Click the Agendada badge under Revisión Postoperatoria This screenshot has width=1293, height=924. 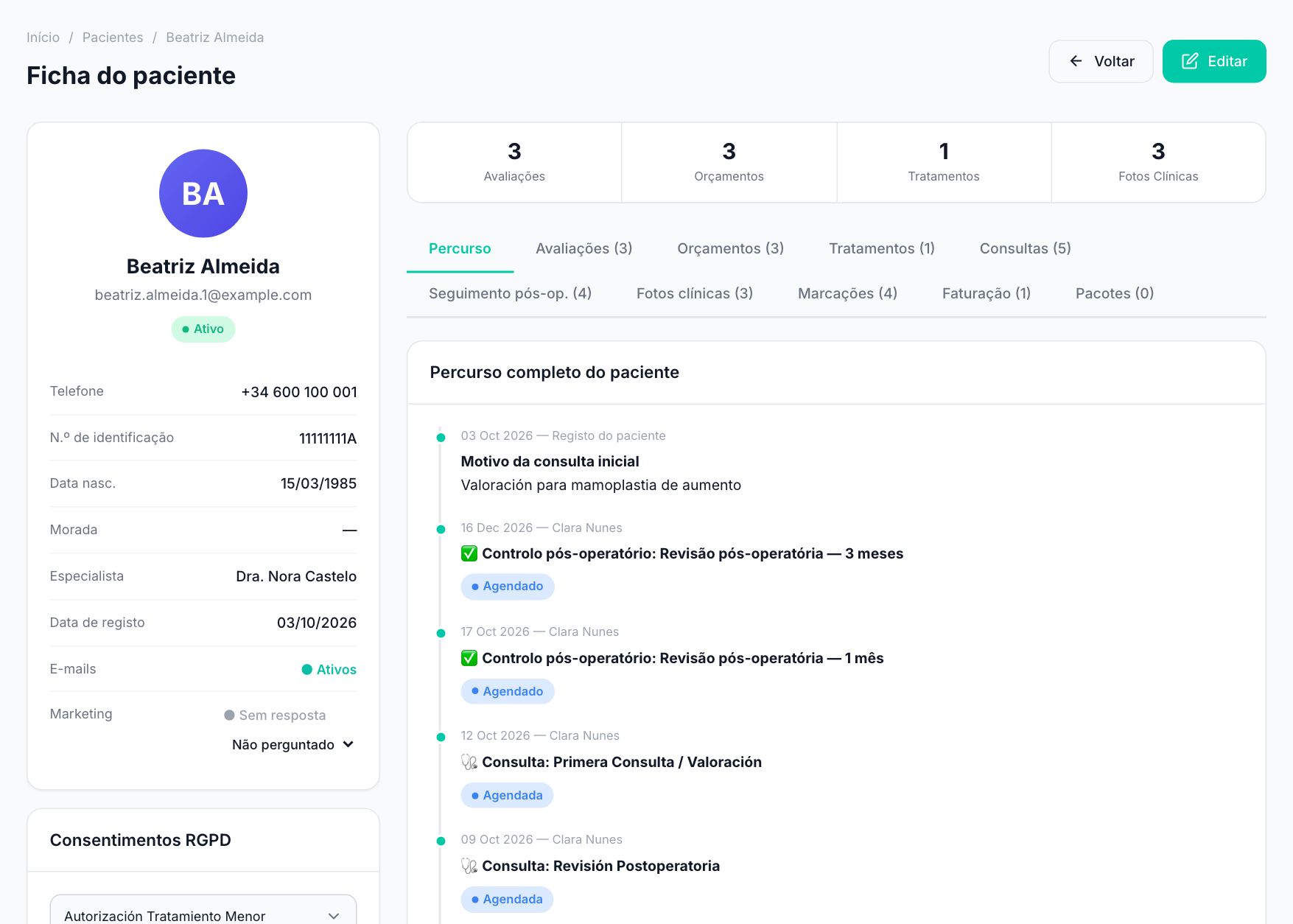pos(508,899)
